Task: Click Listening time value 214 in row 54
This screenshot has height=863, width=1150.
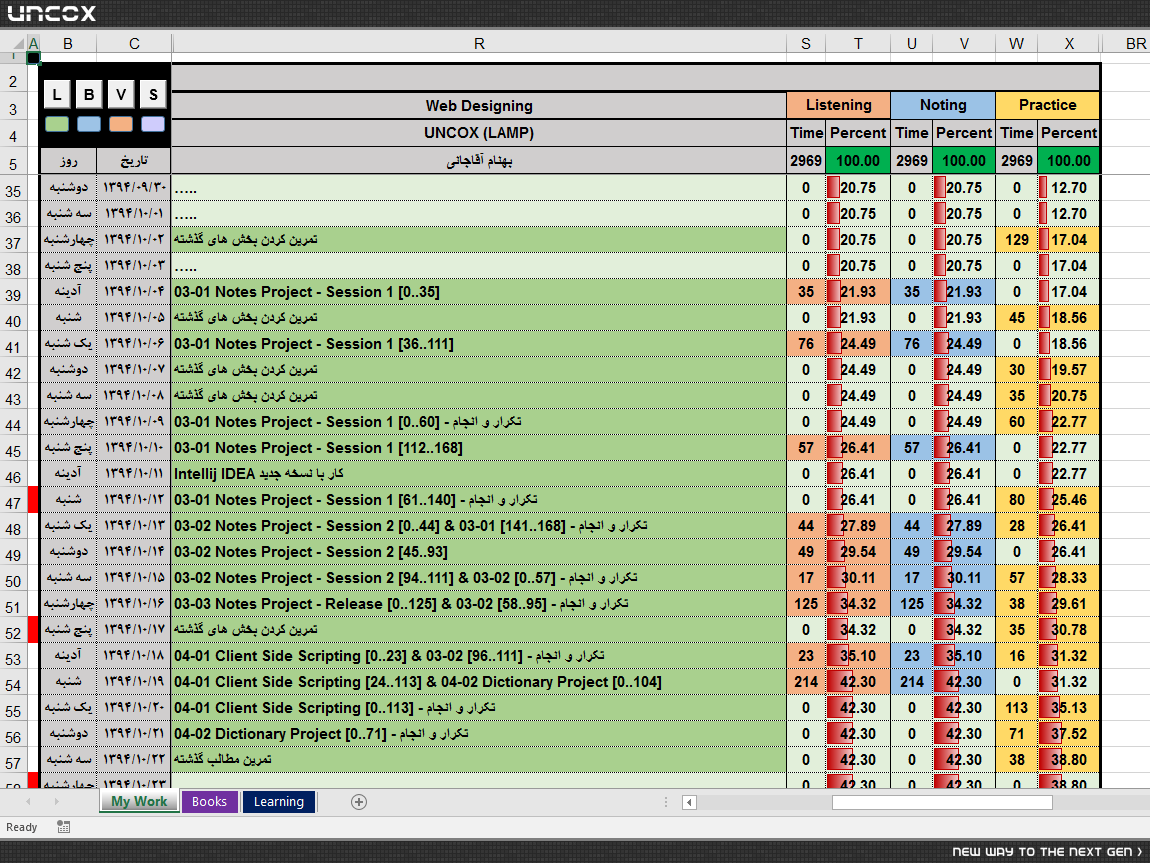Action: [806, 682]
